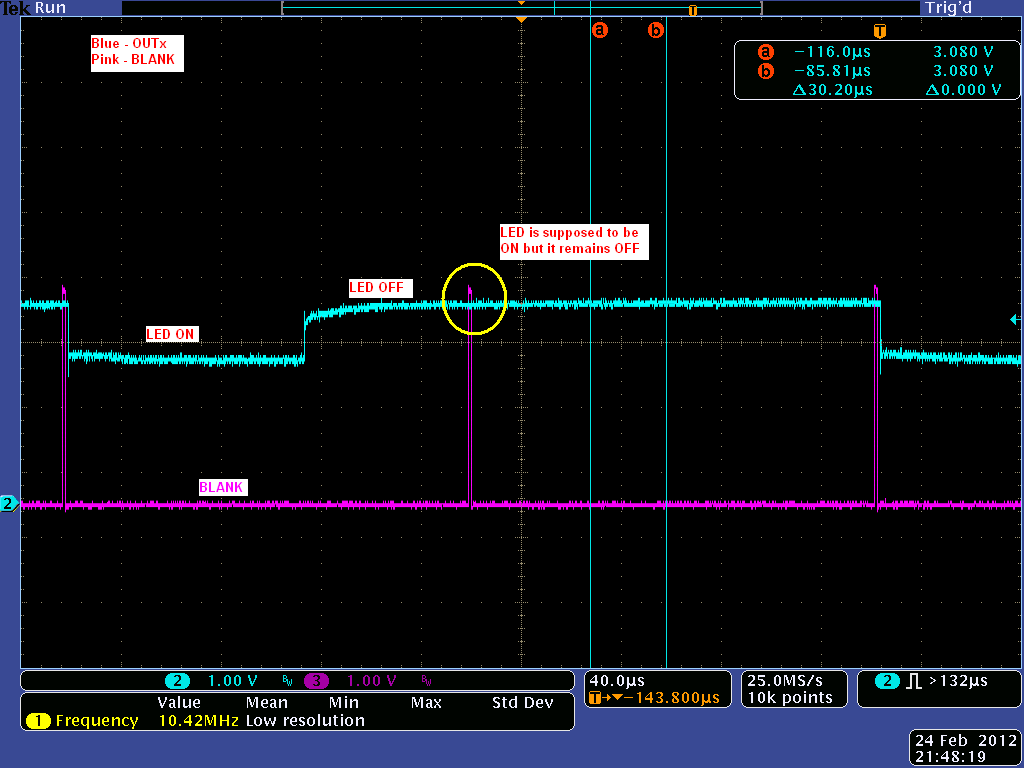This screenshot has height=768, width=1024.
Task: Click the Value column header
Action: (x=179, y=703)
